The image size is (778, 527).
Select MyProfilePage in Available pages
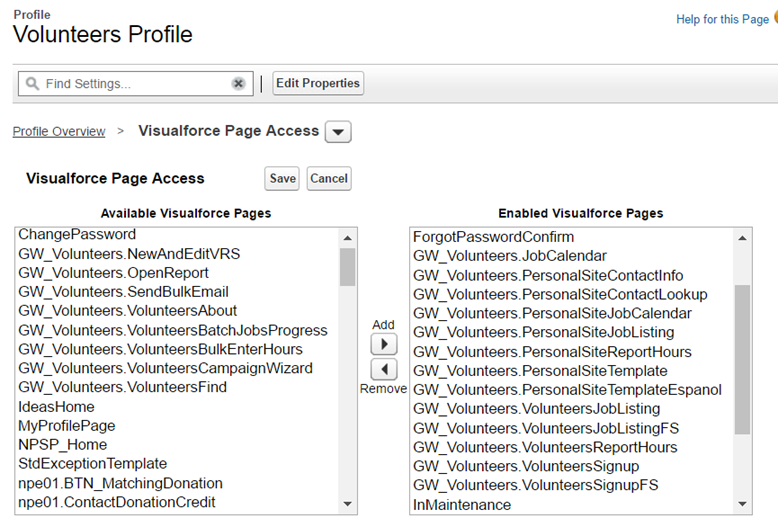click(177, 426)
